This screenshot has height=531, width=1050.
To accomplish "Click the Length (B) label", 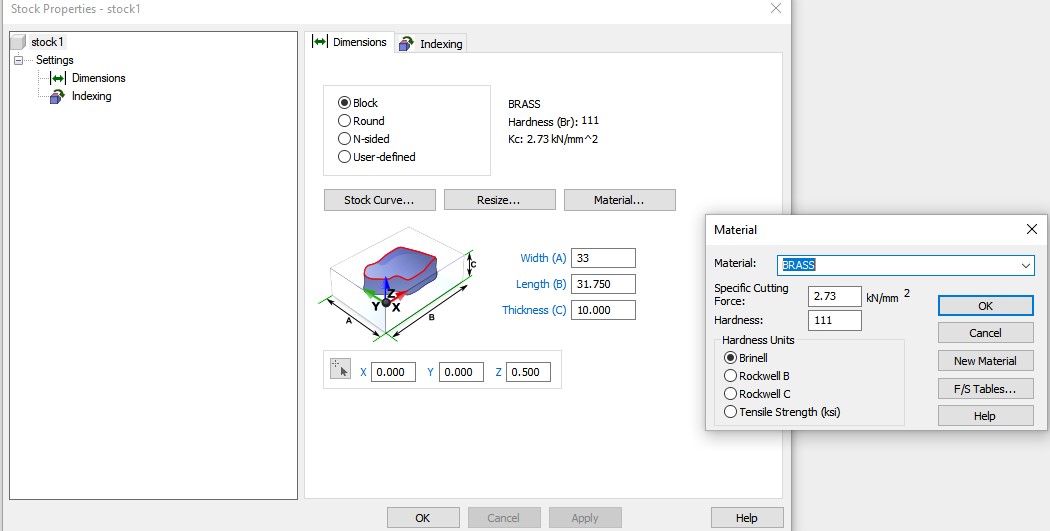I will [x=541, y=284].
